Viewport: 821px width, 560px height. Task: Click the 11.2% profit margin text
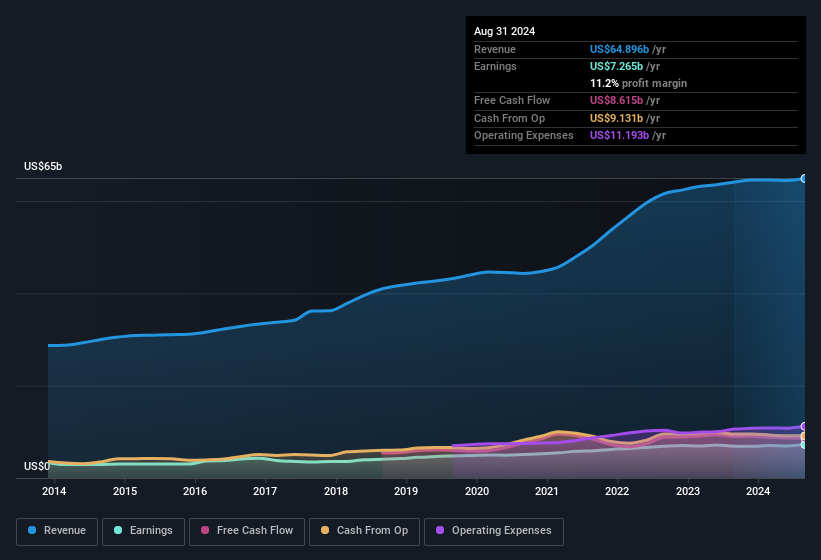638,83
